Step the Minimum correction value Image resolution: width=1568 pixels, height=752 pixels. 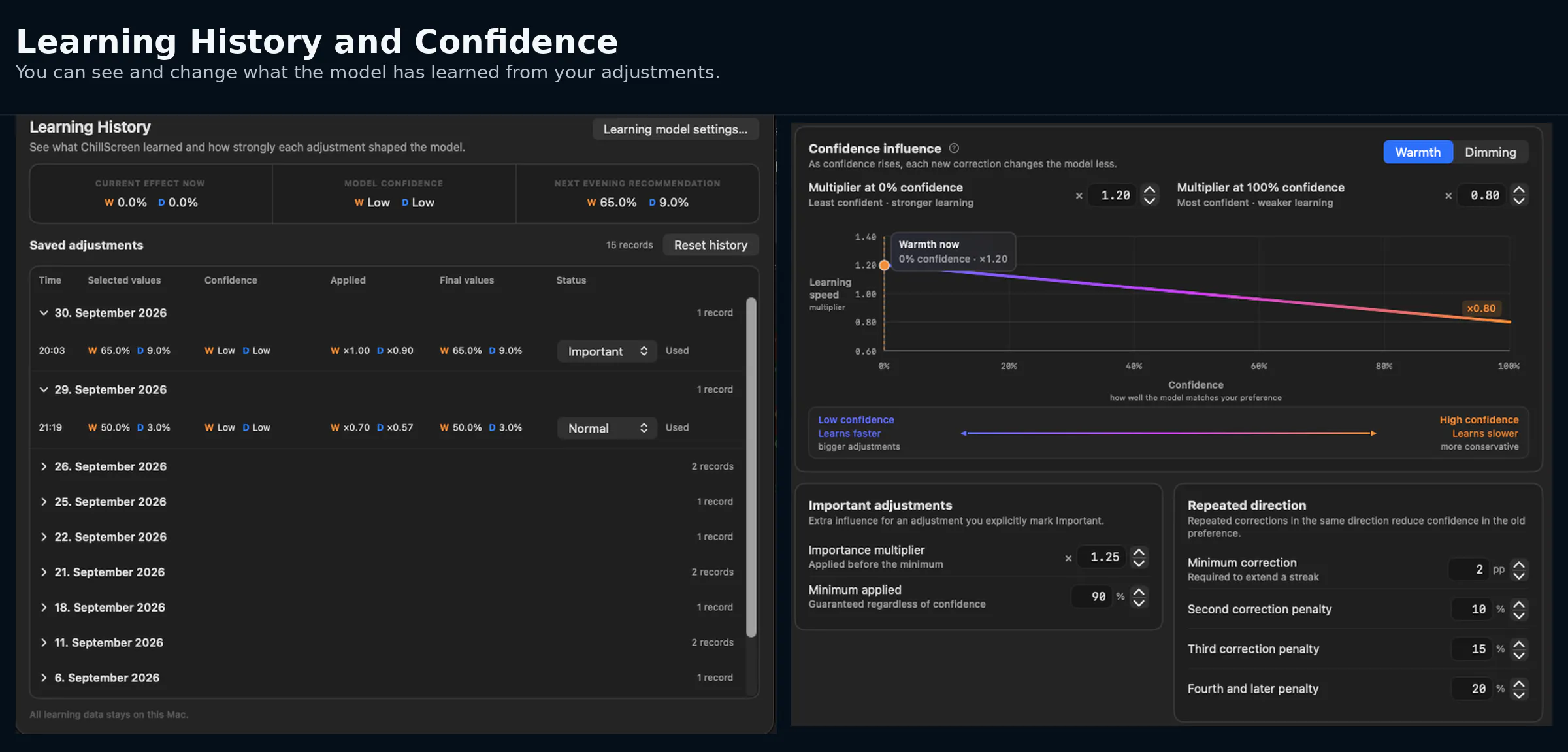point(1519,570)
